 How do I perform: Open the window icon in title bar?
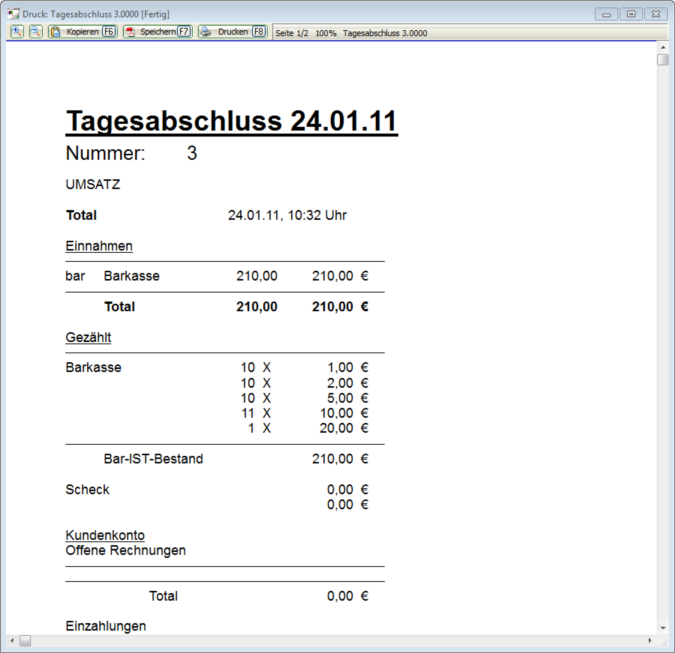click(x=13, y=14)
